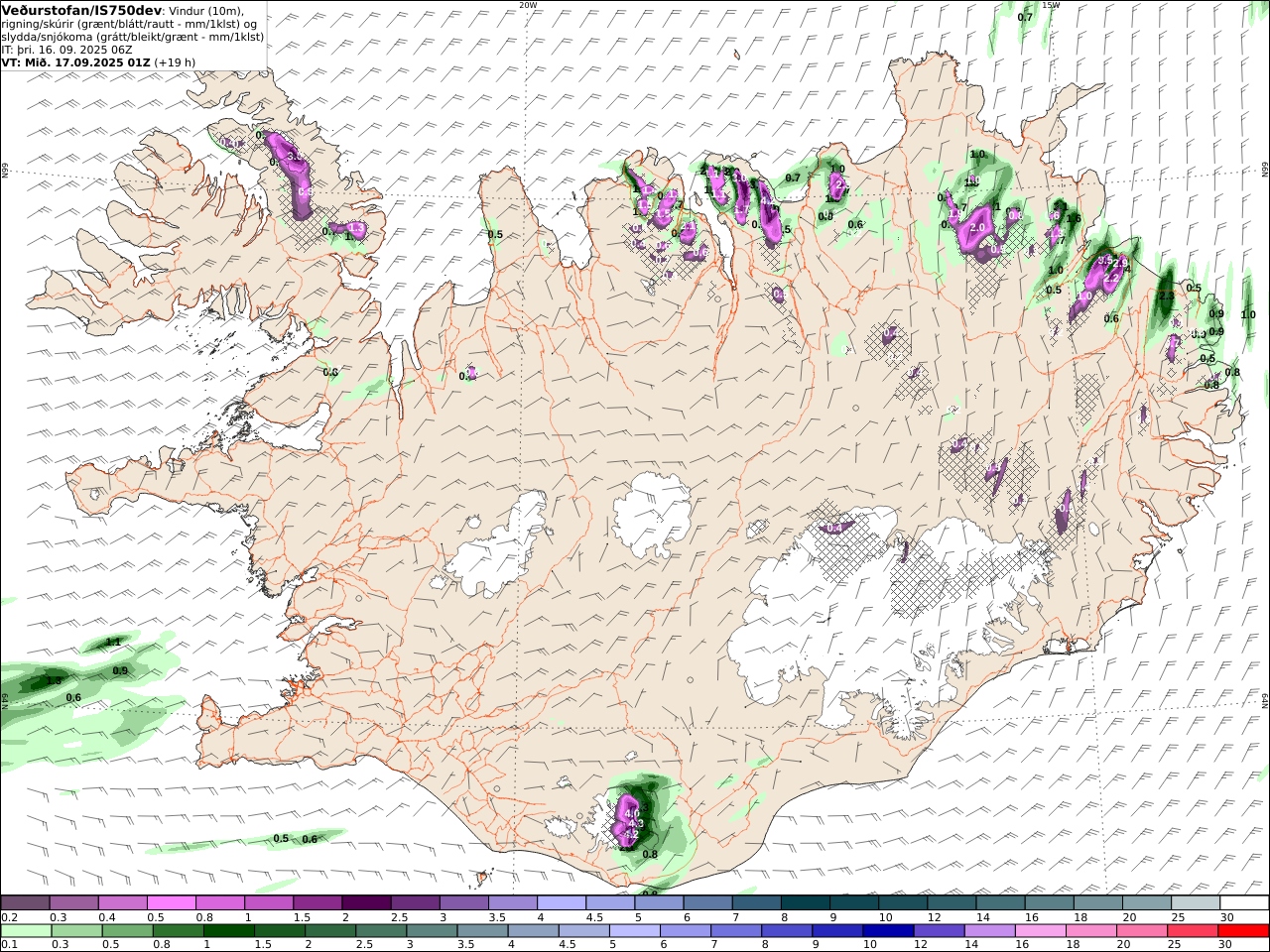
Task: Pick the snow scale swatch between 3 and 3.5
Action: 463,902
